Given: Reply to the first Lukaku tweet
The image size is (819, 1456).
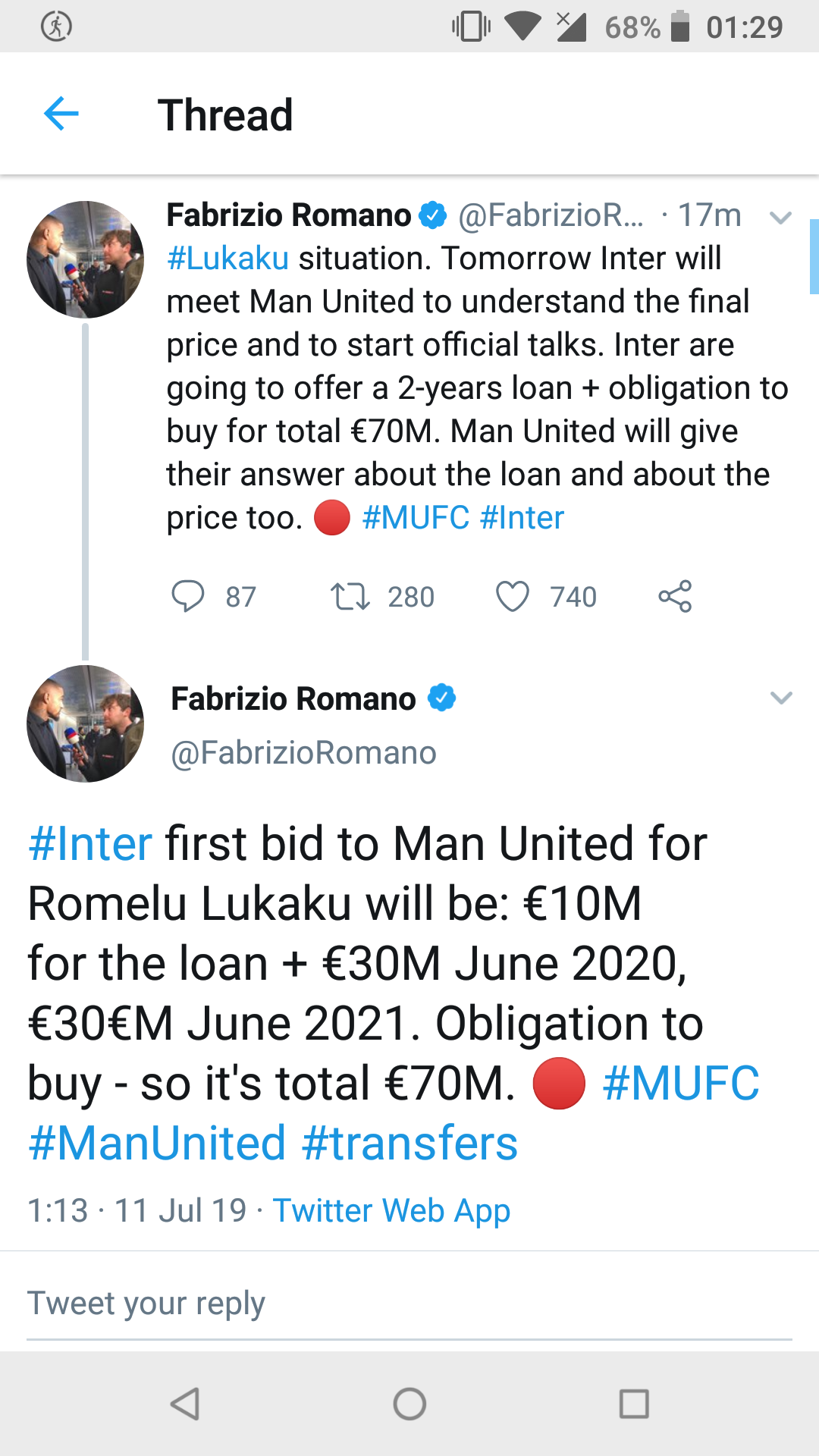Looking at the screenshot, I should [x=188, y=596].
